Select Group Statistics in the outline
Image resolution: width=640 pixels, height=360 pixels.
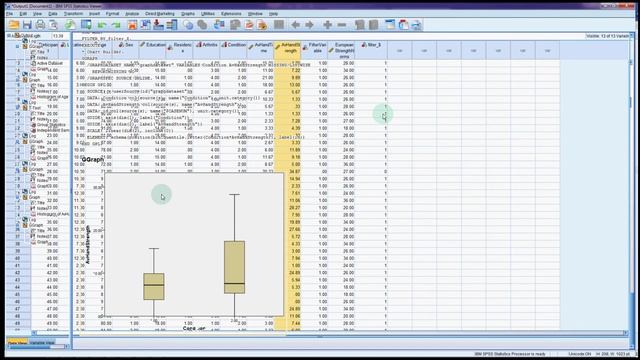pos(51,125)
